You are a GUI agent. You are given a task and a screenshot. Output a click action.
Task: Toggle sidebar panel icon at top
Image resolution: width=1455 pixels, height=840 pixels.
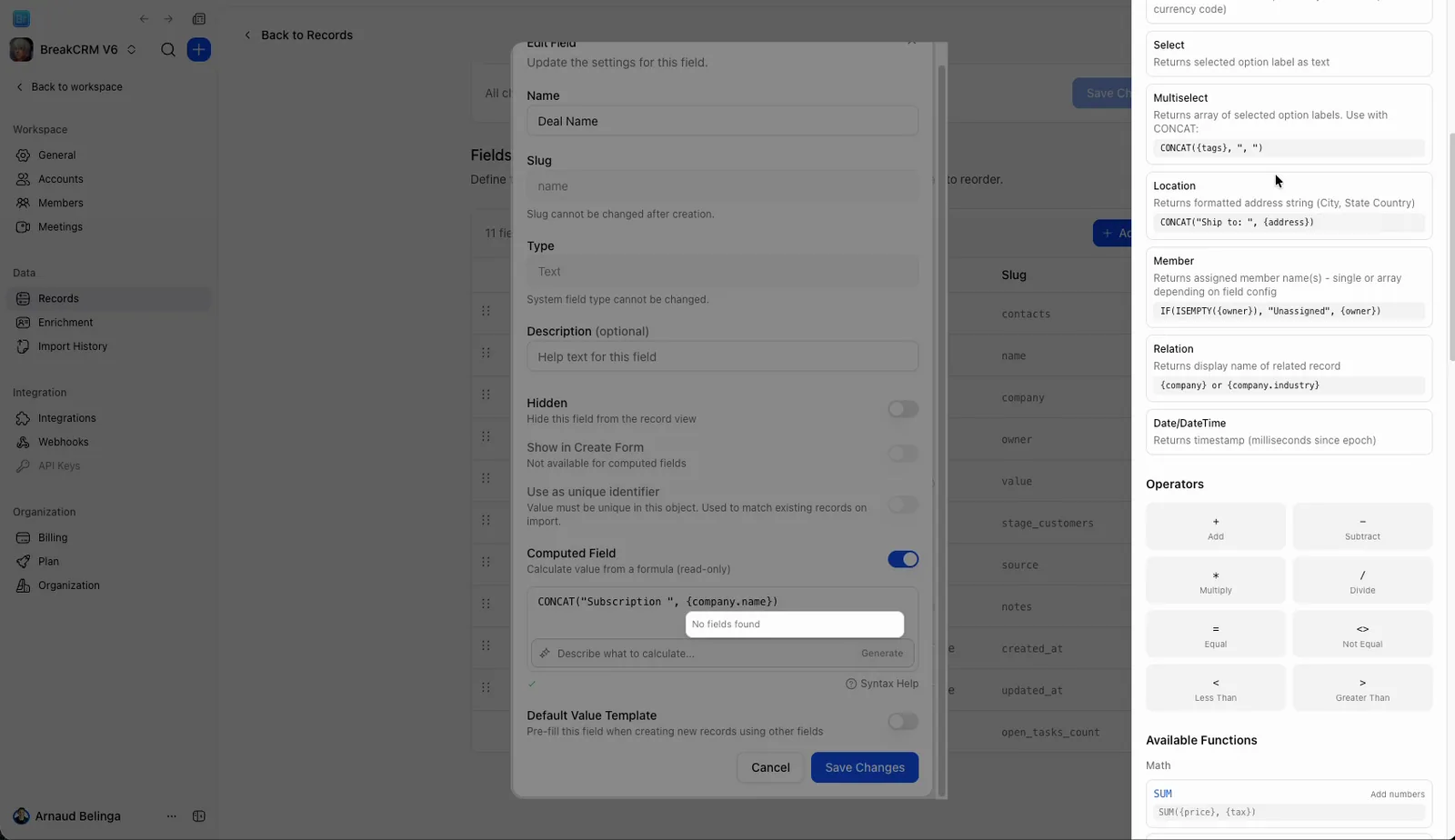[x=199, y=19]
